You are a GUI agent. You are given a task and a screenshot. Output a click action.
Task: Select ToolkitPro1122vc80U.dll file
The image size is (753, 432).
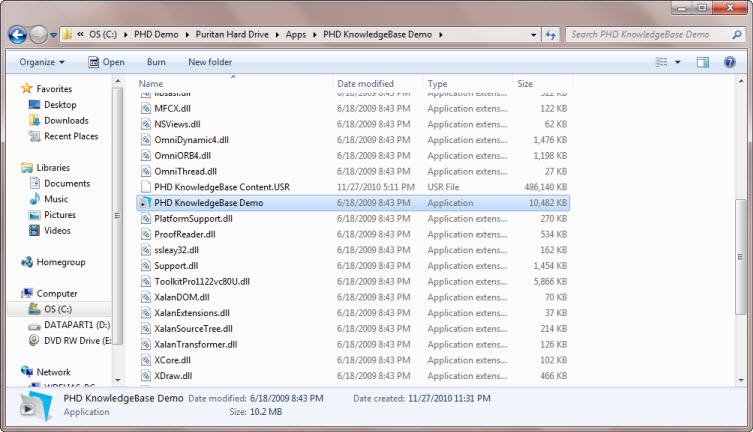pyautogui.click(x=202, y=282)
